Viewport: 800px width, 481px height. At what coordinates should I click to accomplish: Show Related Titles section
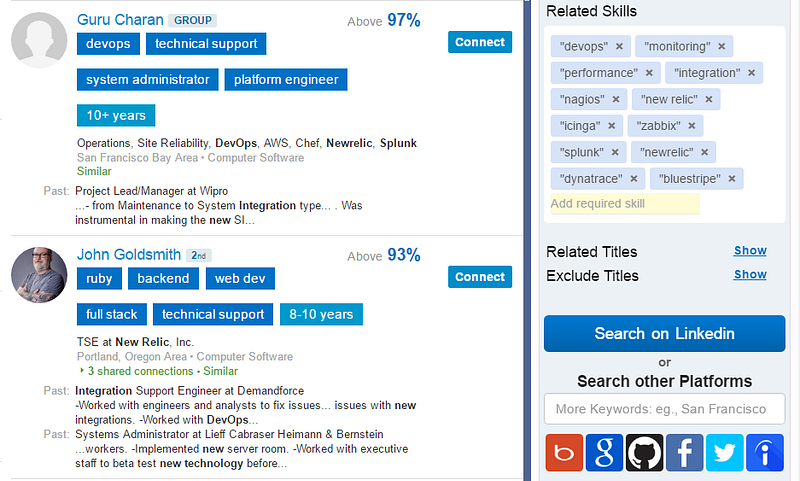click(x=750, y=250)
